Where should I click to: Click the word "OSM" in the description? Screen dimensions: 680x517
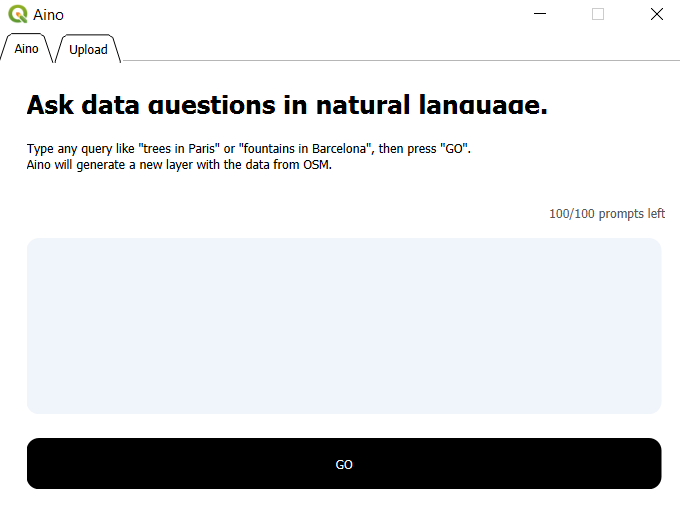coord(316,166)
